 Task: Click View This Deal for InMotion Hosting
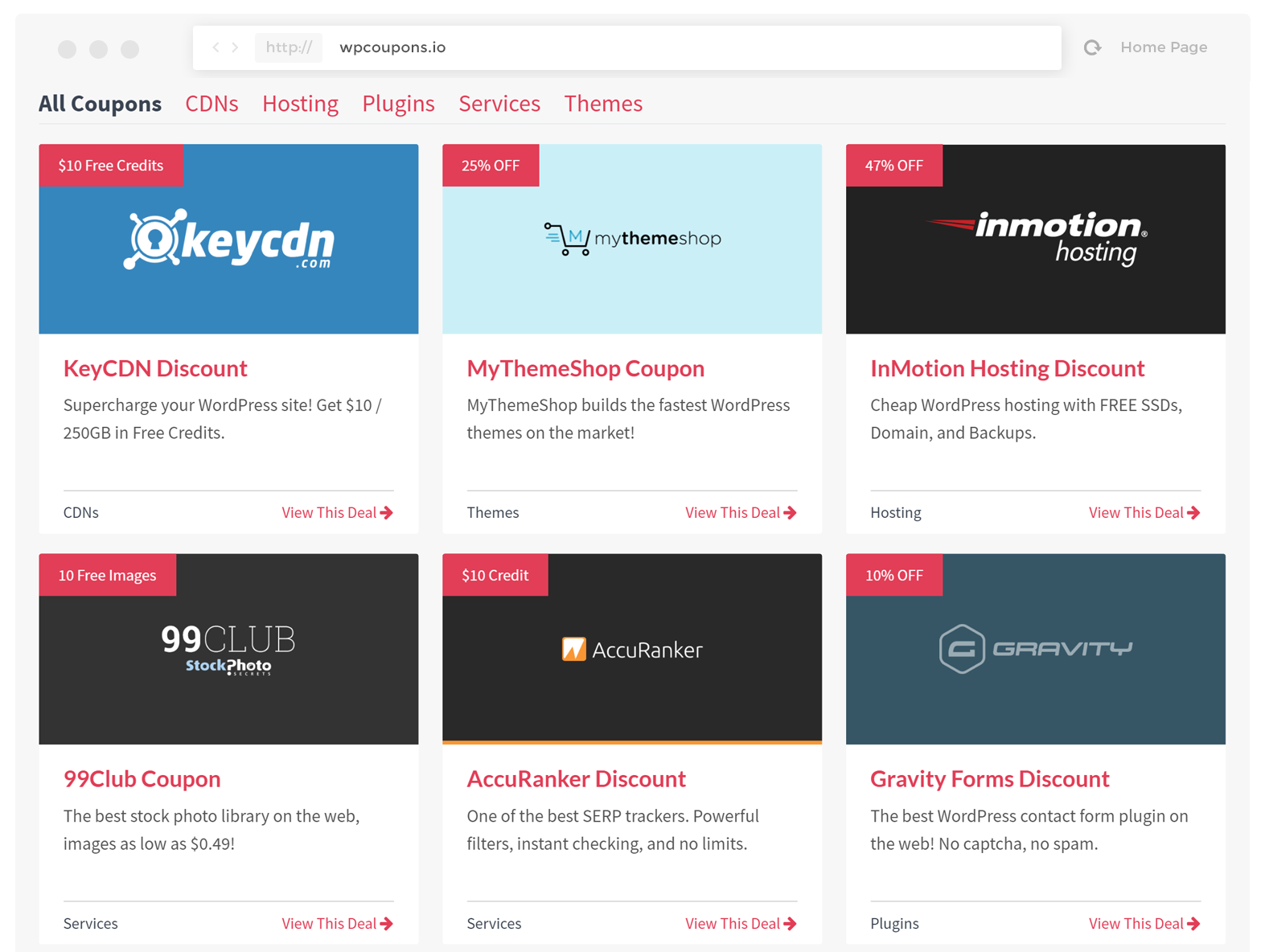pyautogui.click(x=1144, y=513)
